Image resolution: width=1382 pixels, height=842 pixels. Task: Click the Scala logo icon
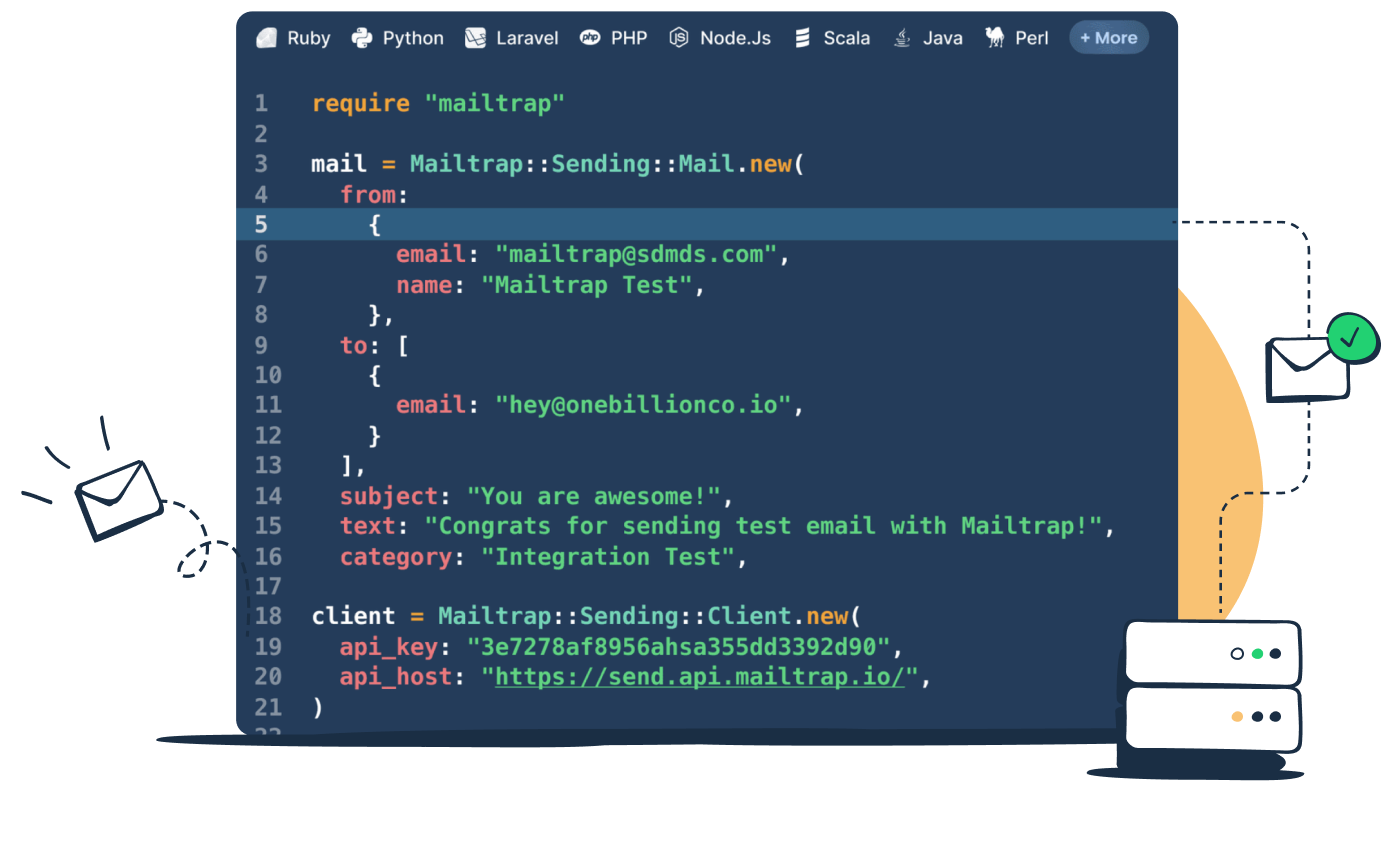(x=802, y=38)
